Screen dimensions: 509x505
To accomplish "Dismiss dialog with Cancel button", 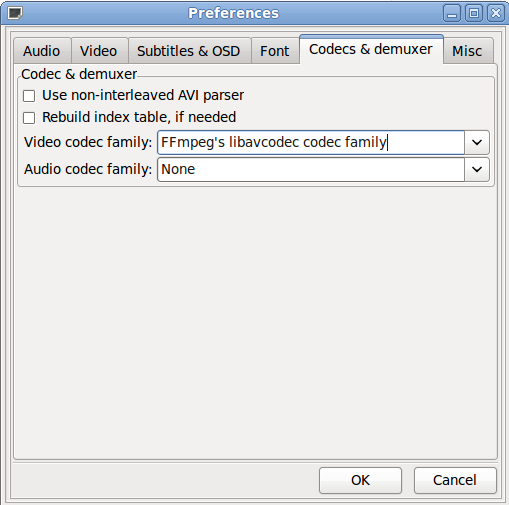I will tap(455, 480).
